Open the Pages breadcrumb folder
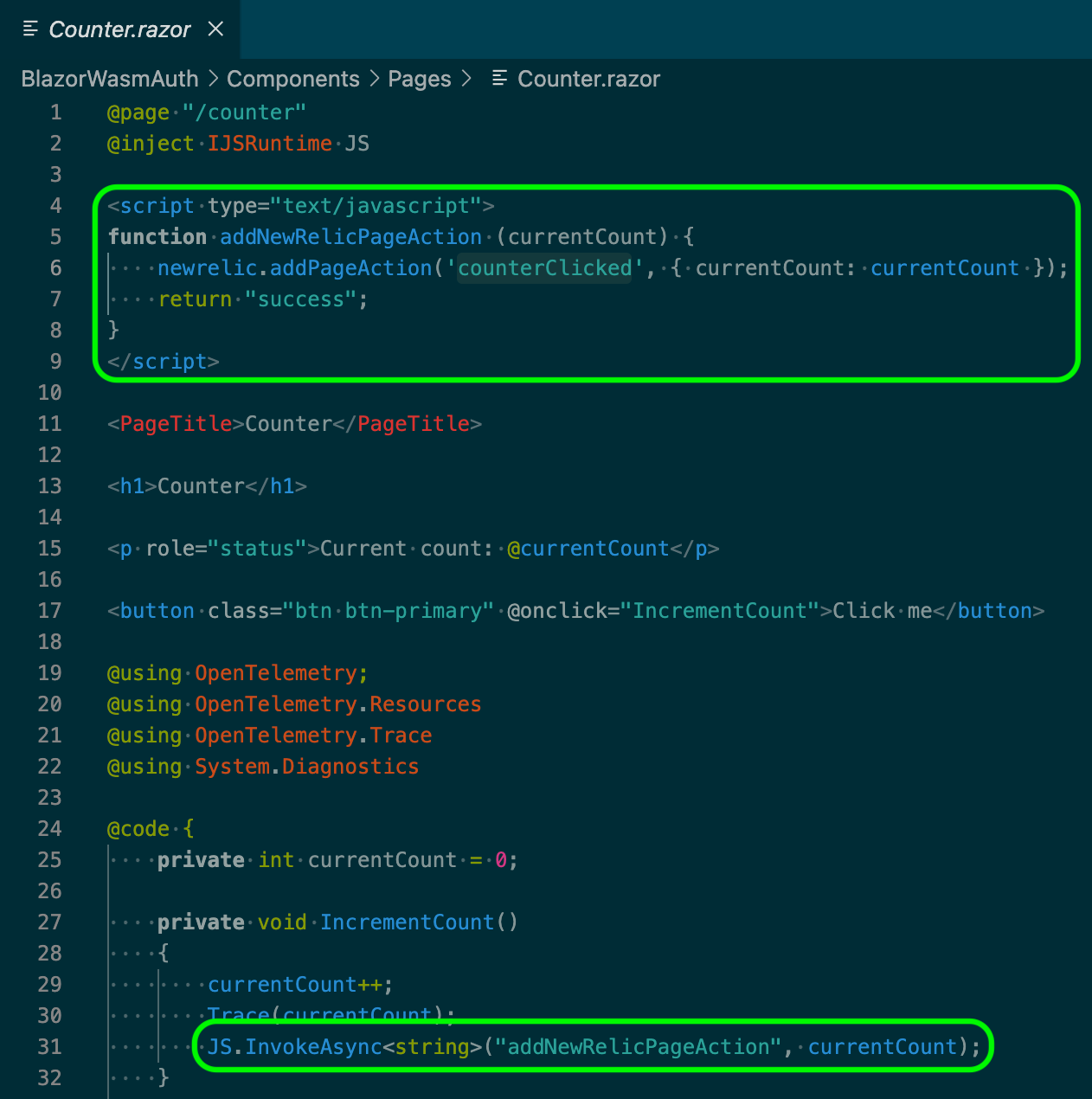 click(x=419, y=79)
